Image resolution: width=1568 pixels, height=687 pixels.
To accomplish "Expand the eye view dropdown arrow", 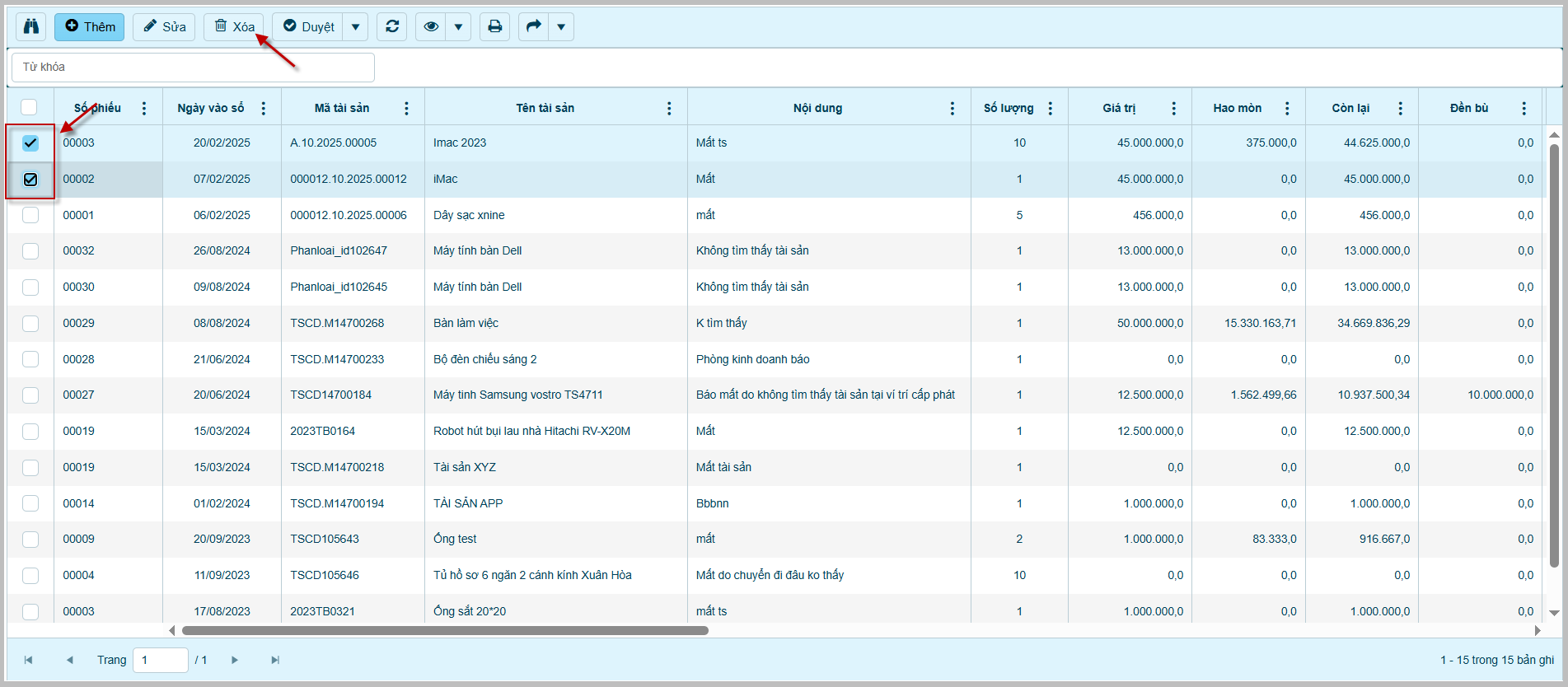I will (458, 26).
